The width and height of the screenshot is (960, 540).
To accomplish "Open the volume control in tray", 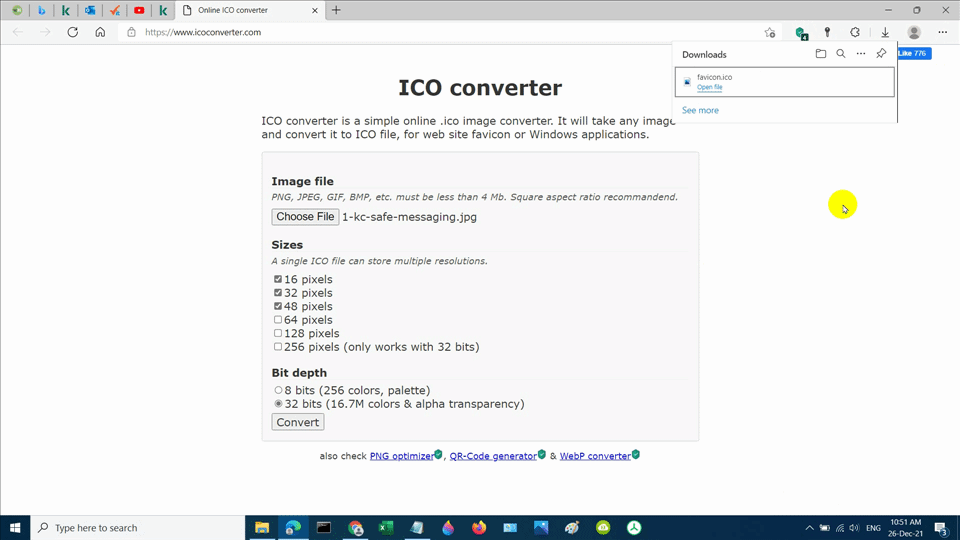I will [x=855, y=528].
